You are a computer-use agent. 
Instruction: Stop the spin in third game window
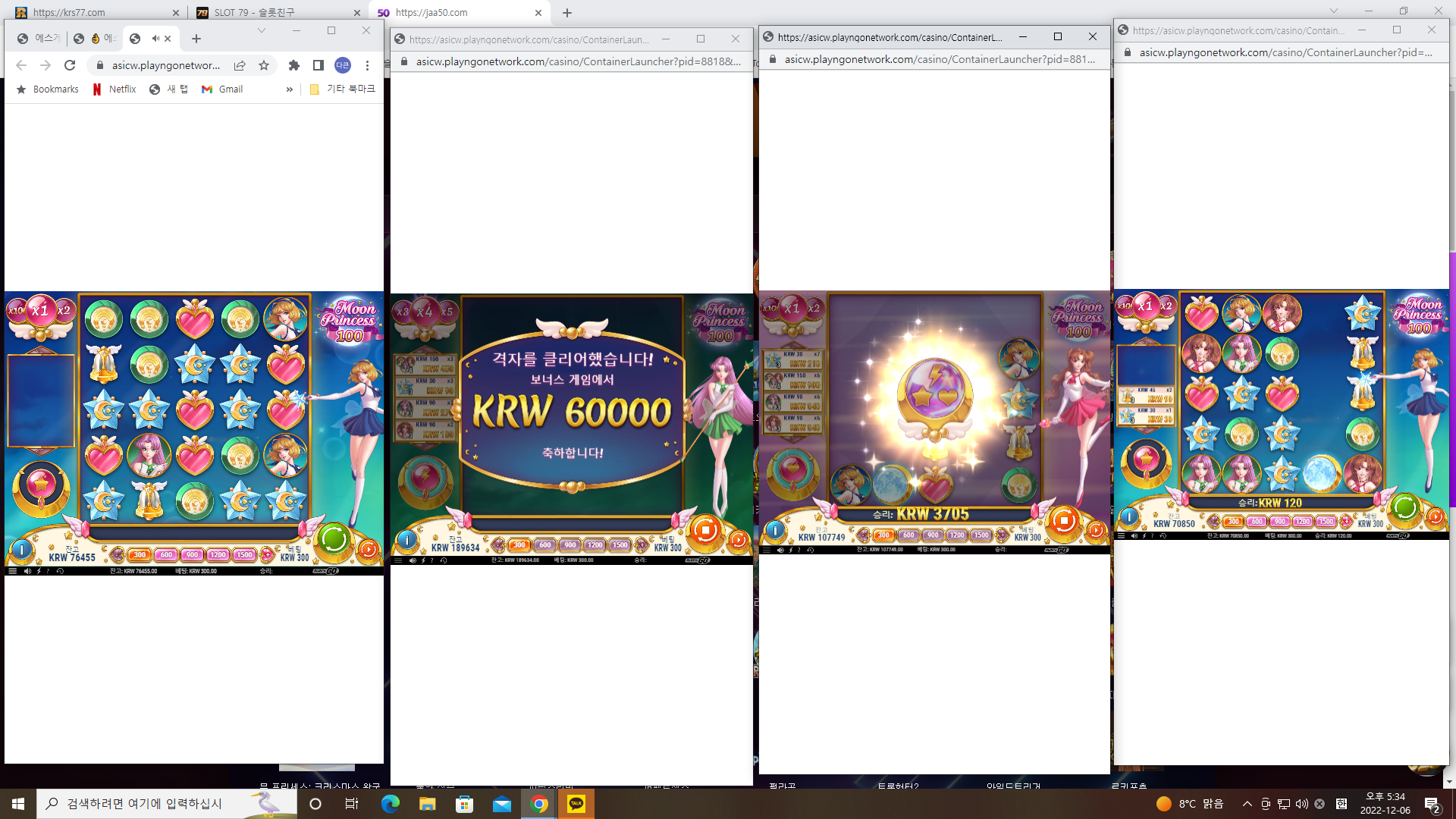[1064, 520]
